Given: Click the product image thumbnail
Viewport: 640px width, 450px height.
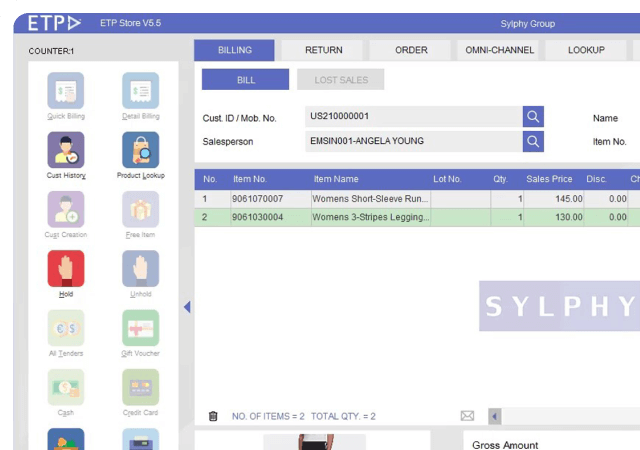Looking at the screenshot, I should point(315,442).
